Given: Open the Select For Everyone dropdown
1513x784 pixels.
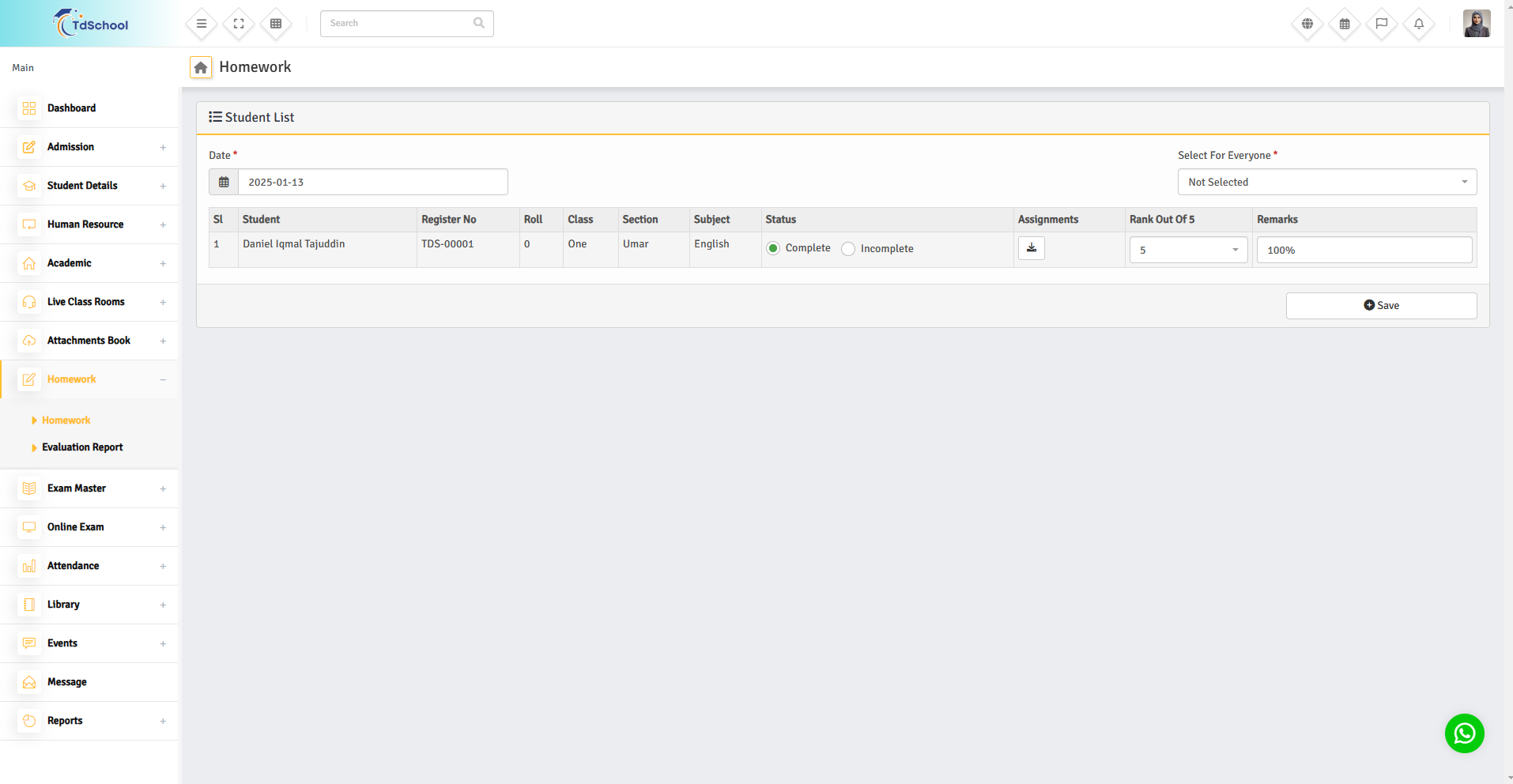Looking at the screenshot, I should coord(1326,182).
